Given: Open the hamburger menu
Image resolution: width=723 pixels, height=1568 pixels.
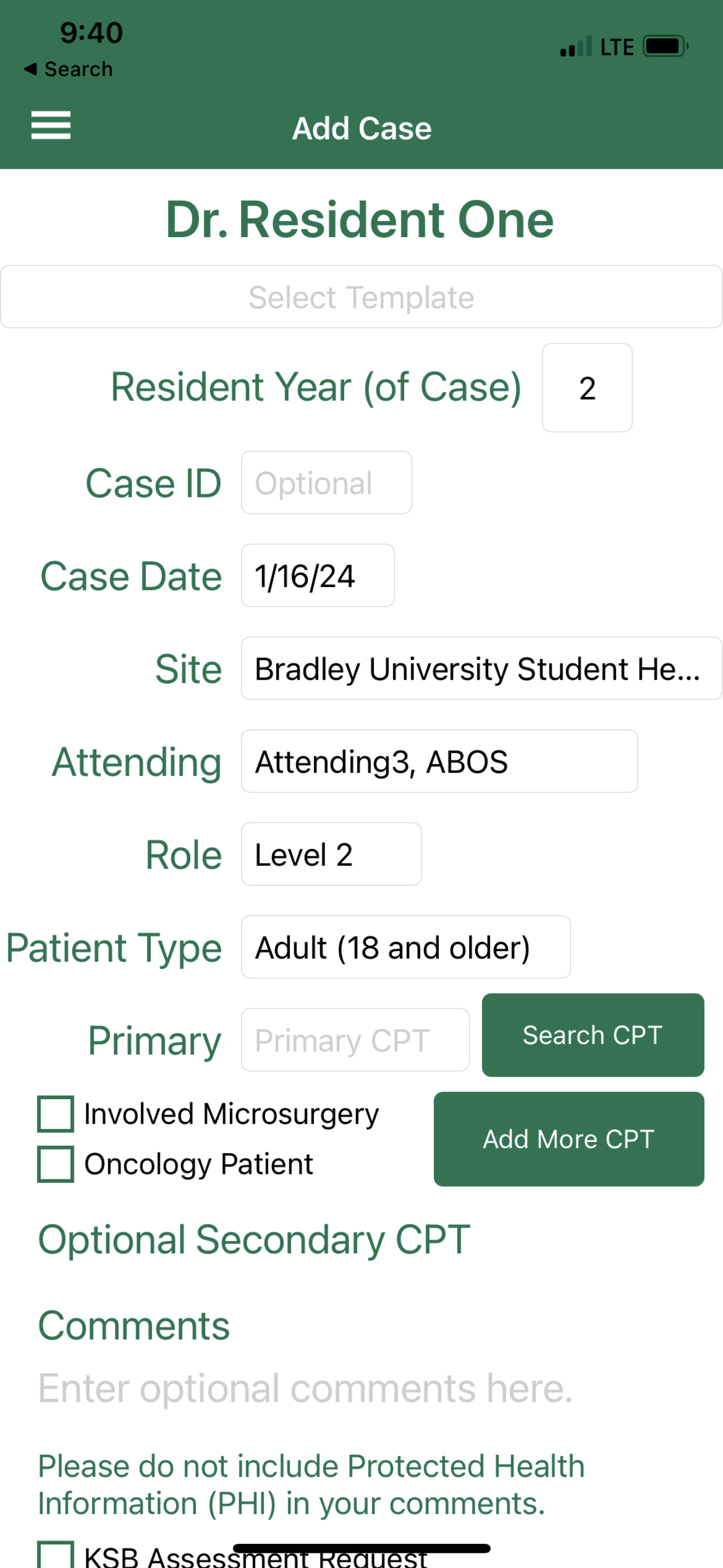Looking at the screenshot, I should 51,126.
